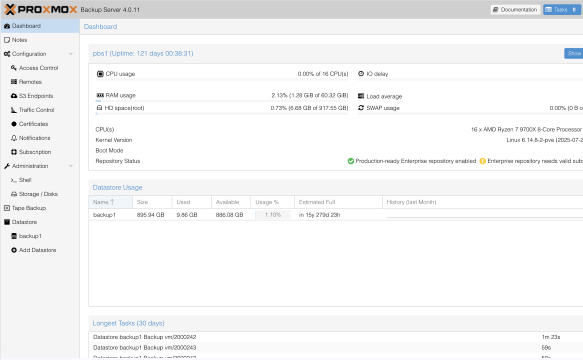The image size is (583, 360).
Task: Click the Access Control key icon
Action: [14, 68]
